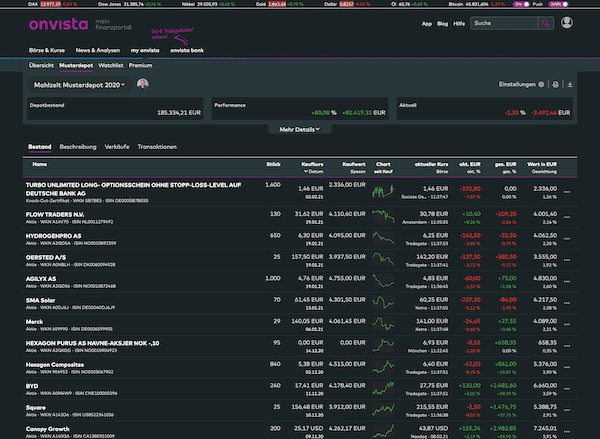Screen dimensions: 600x439
Task: Toggle the Dark mode switch
Action: (x=558, y=4)
